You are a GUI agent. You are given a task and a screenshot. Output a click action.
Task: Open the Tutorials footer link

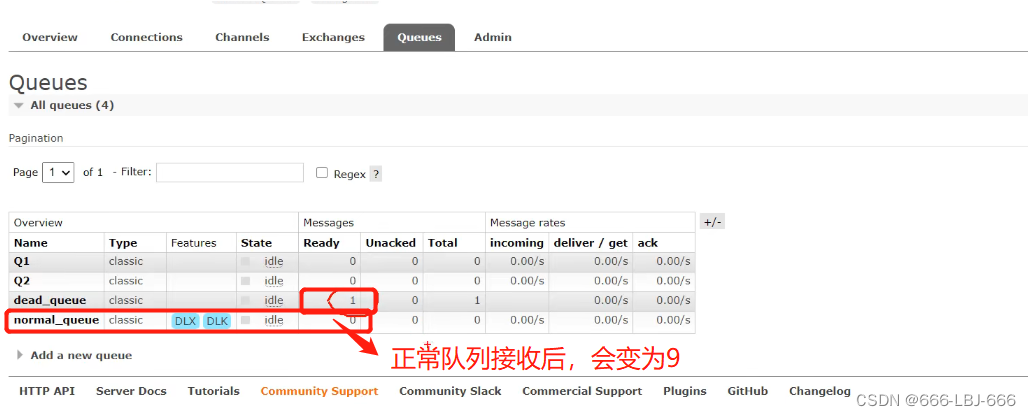pos(213,391)
